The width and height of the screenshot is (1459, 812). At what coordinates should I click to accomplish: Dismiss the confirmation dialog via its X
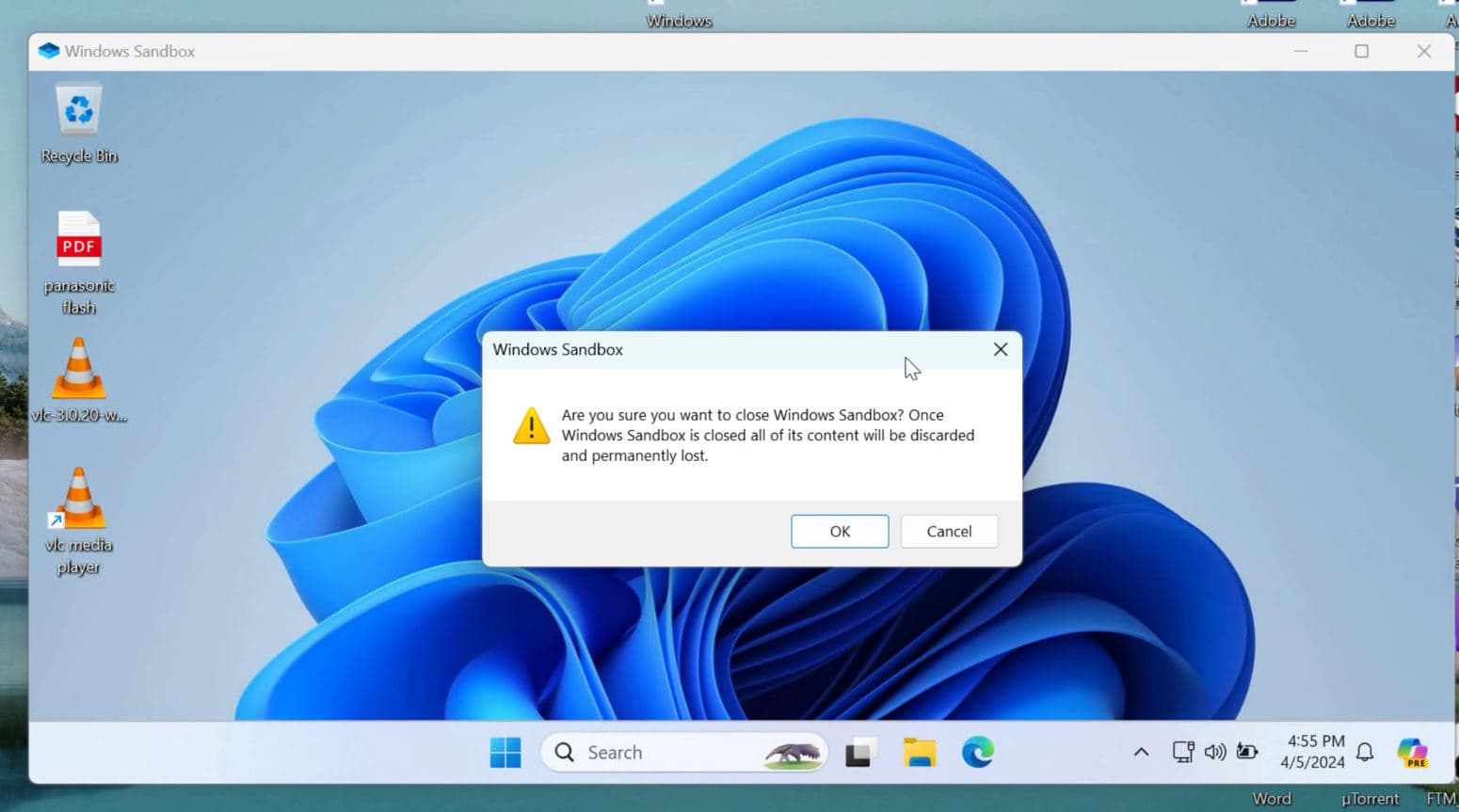(1000, 349)
